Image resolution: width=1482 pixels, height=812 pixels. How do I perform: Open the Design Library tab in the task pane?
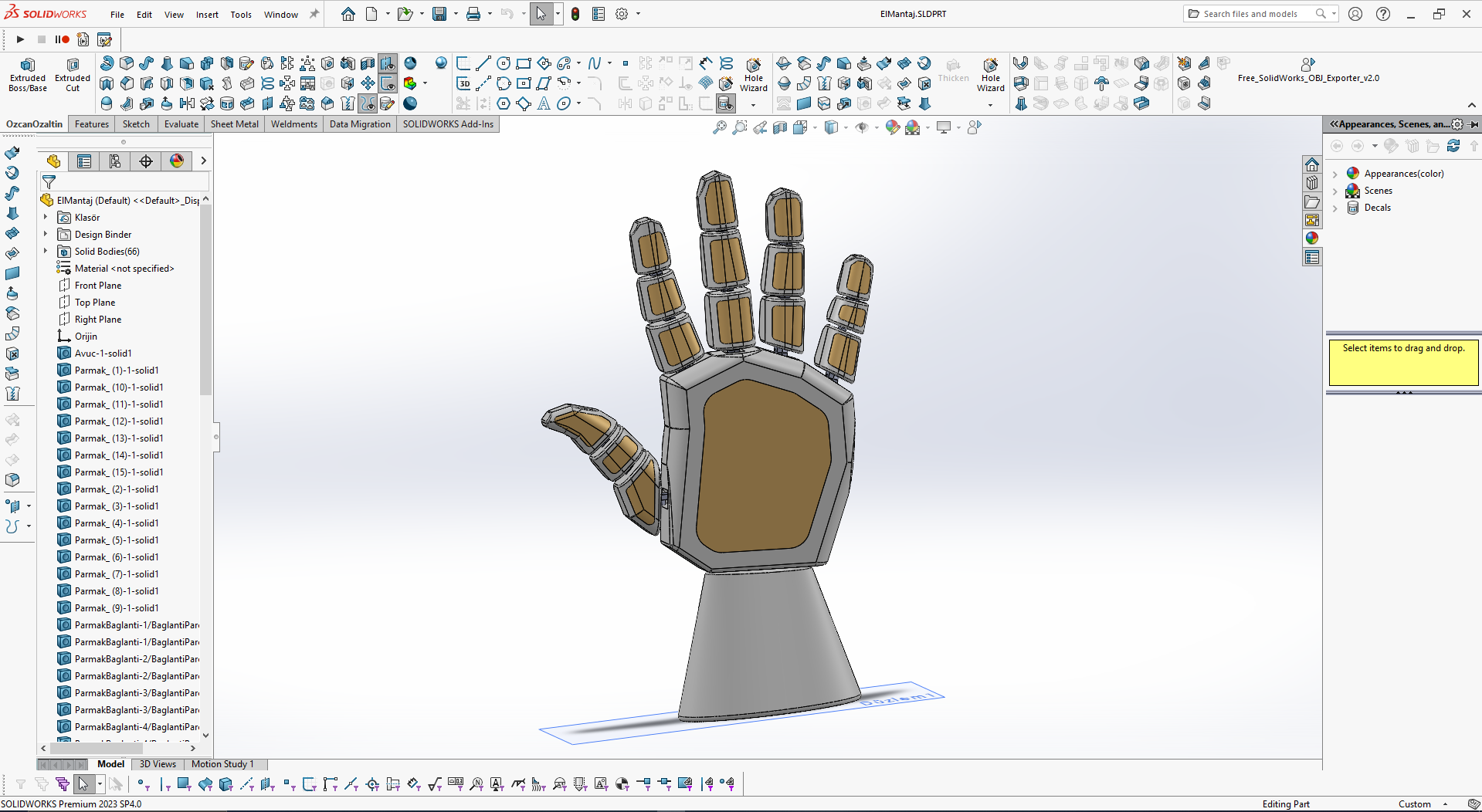tap(1312, 183)
